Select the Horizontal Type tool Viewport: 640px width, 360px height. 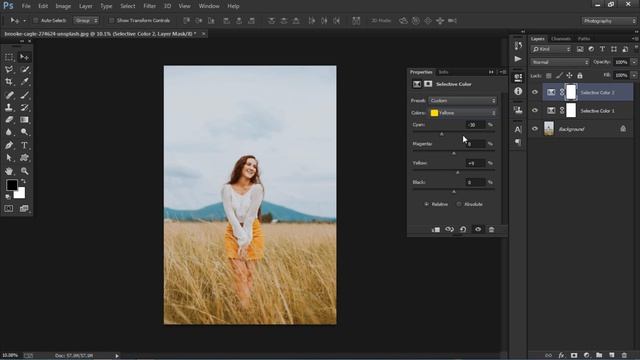[24, 145]
